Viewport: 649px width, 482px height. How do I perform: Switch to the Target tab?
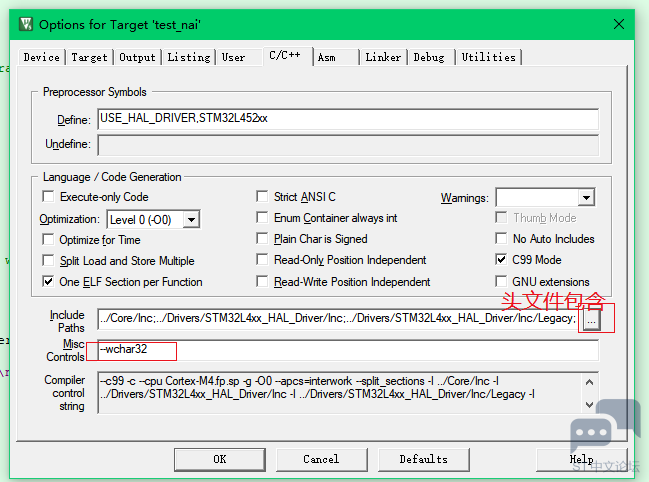tap(89, 57)
